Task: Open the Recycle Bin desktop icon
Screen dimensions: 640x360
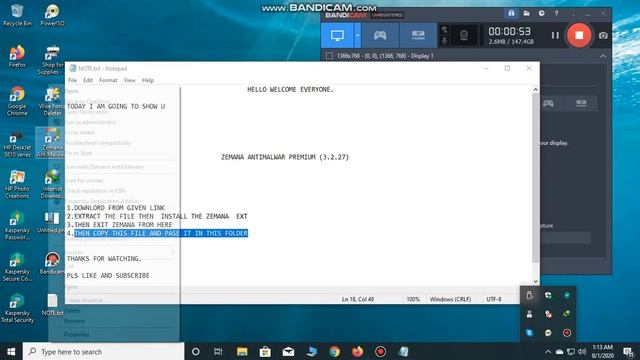Action: pos(17,15)
